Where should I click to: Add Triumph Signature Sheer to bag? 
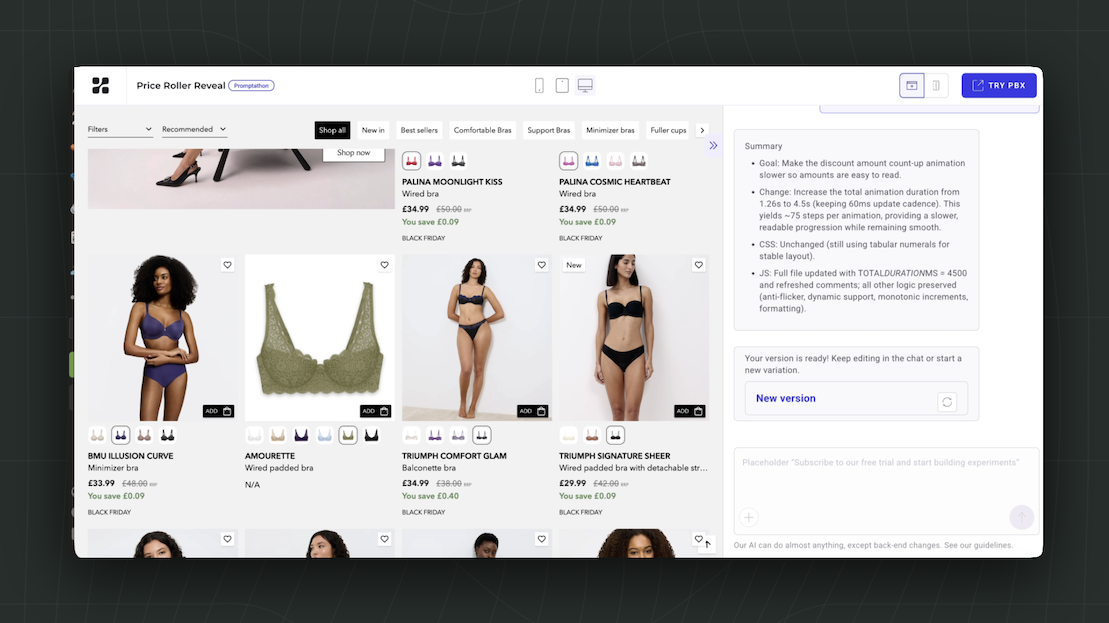point(689,411)
